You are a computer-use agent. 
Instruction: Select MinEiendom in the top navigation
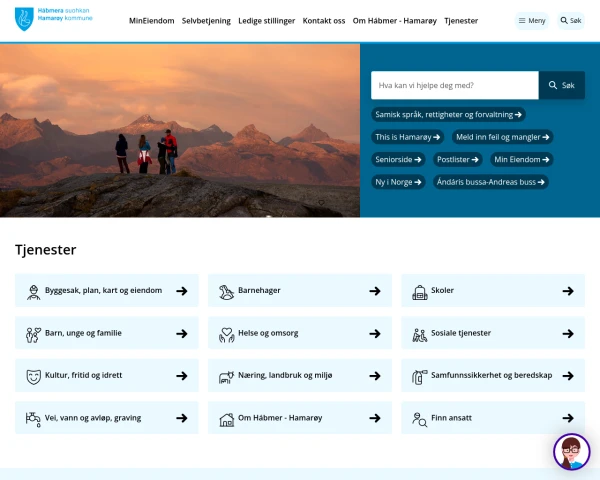pyautogui.click(x=151, y=21)
